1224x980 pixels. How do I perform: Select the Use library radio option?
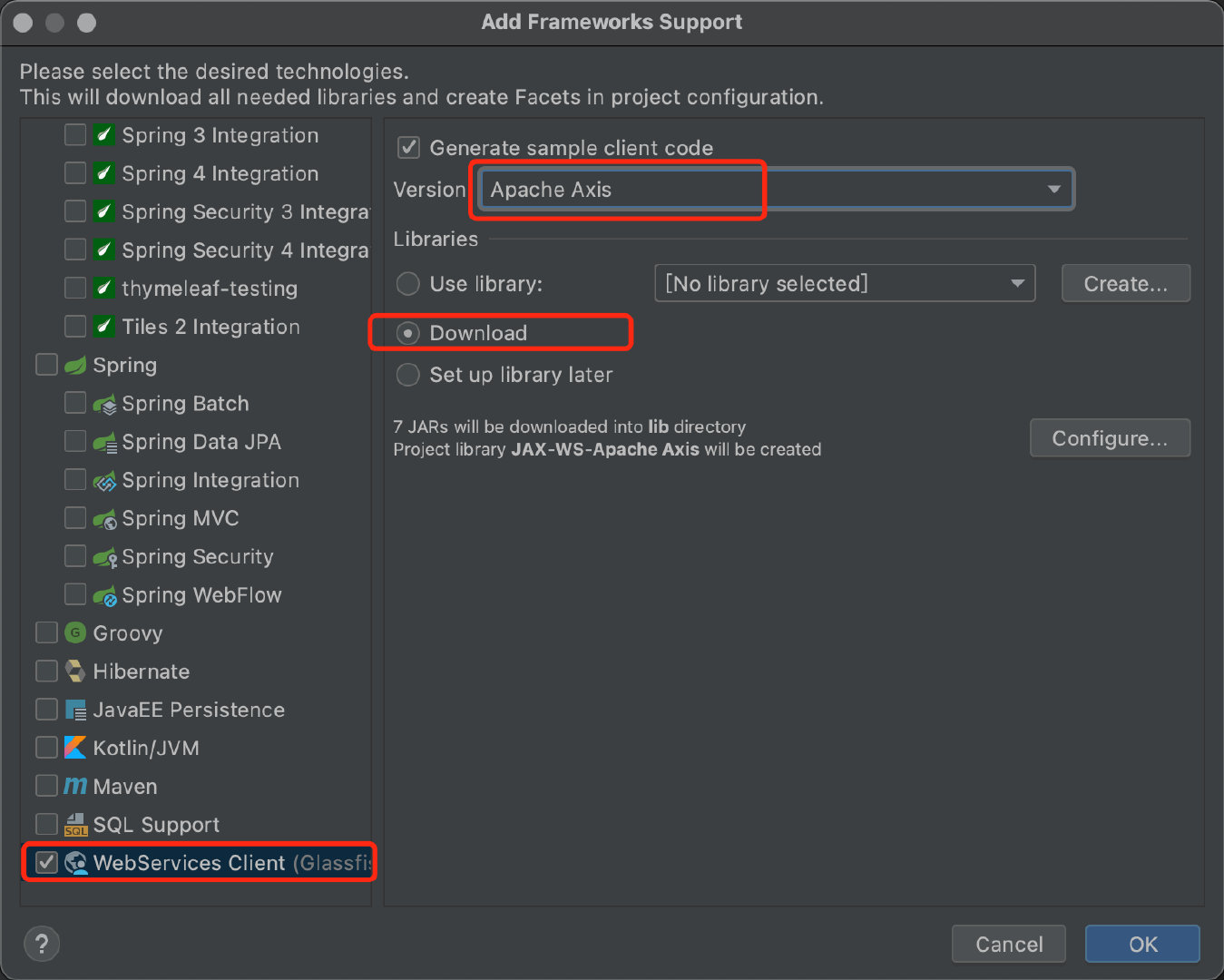pos(408,283)
